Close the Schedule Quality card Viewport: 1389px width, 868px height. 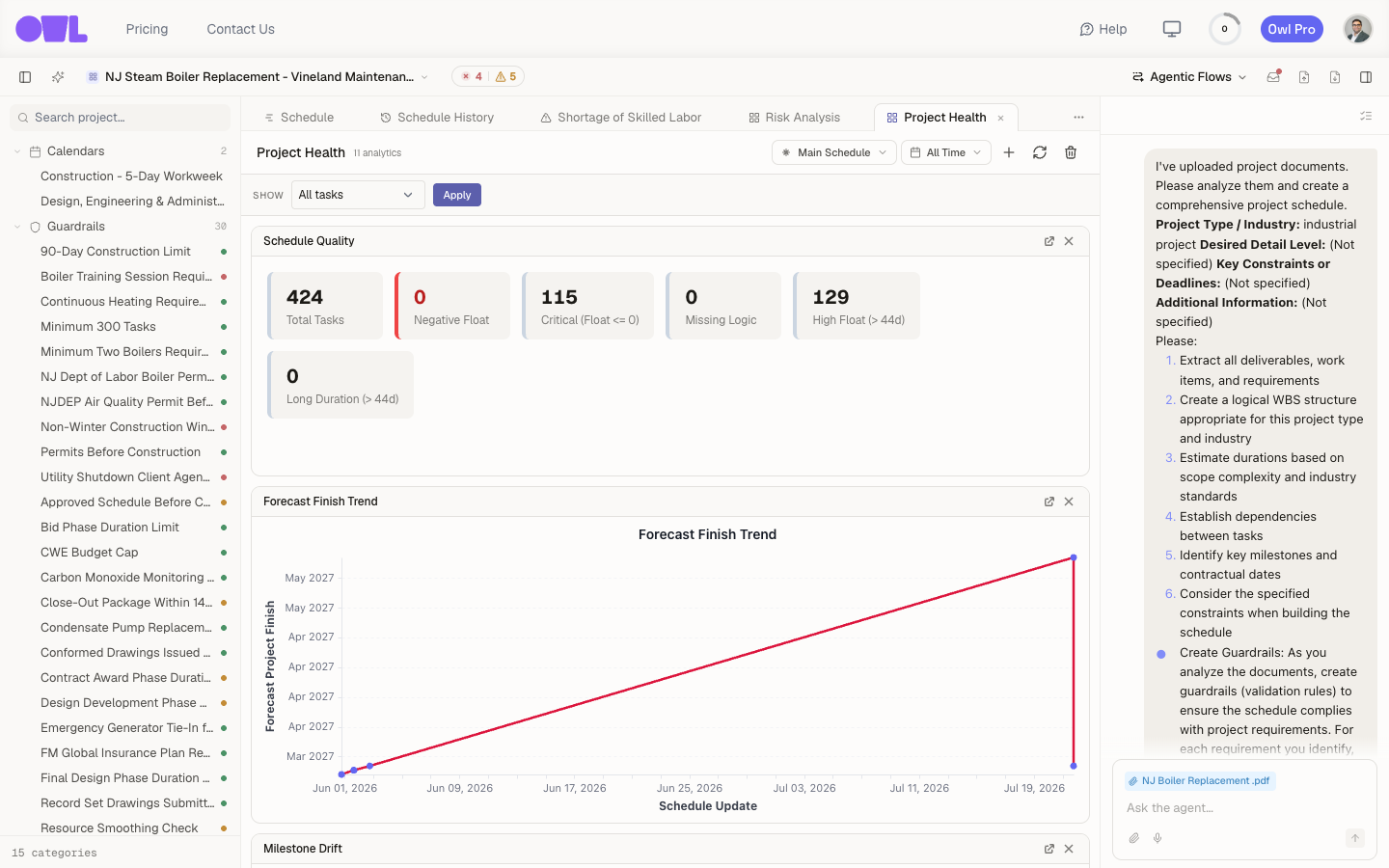1069,241
